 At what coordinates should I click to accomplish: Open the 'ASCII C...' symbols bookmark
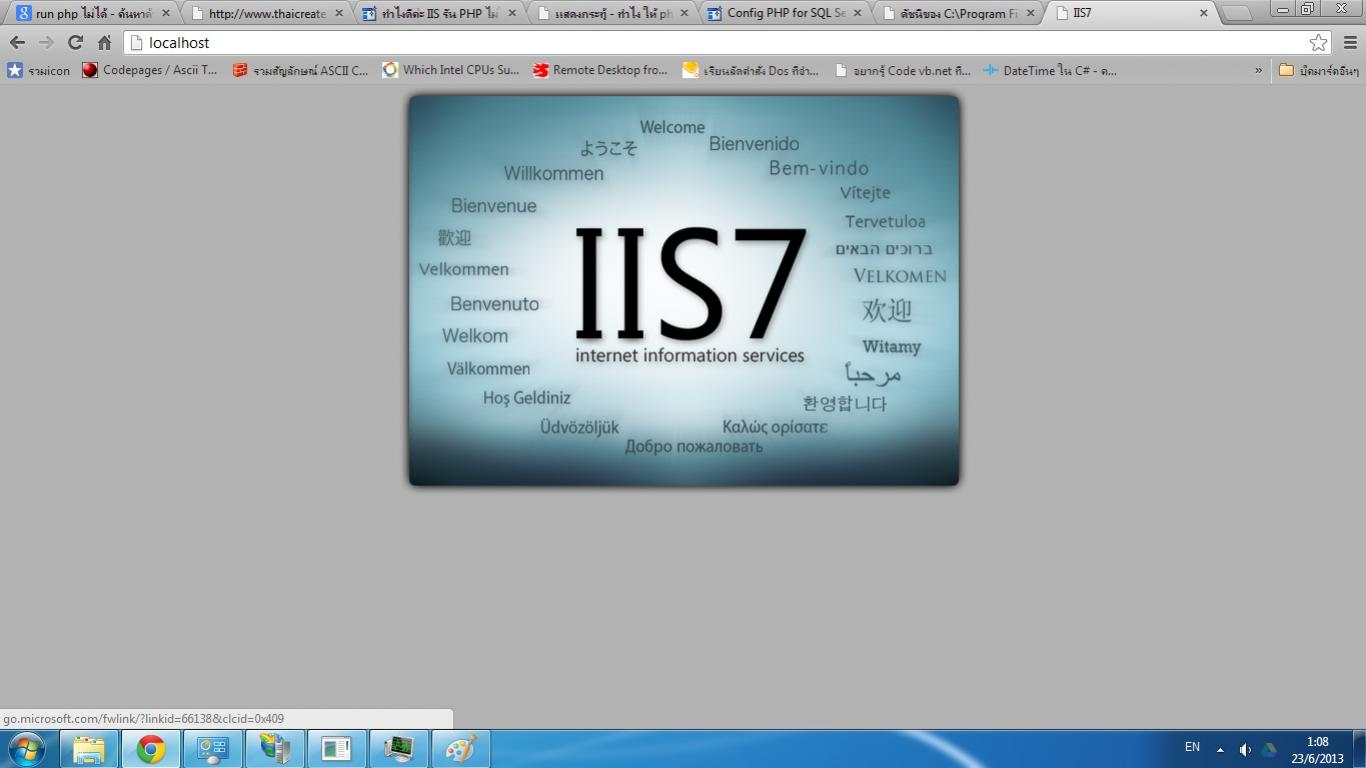(x=300, y=70)
